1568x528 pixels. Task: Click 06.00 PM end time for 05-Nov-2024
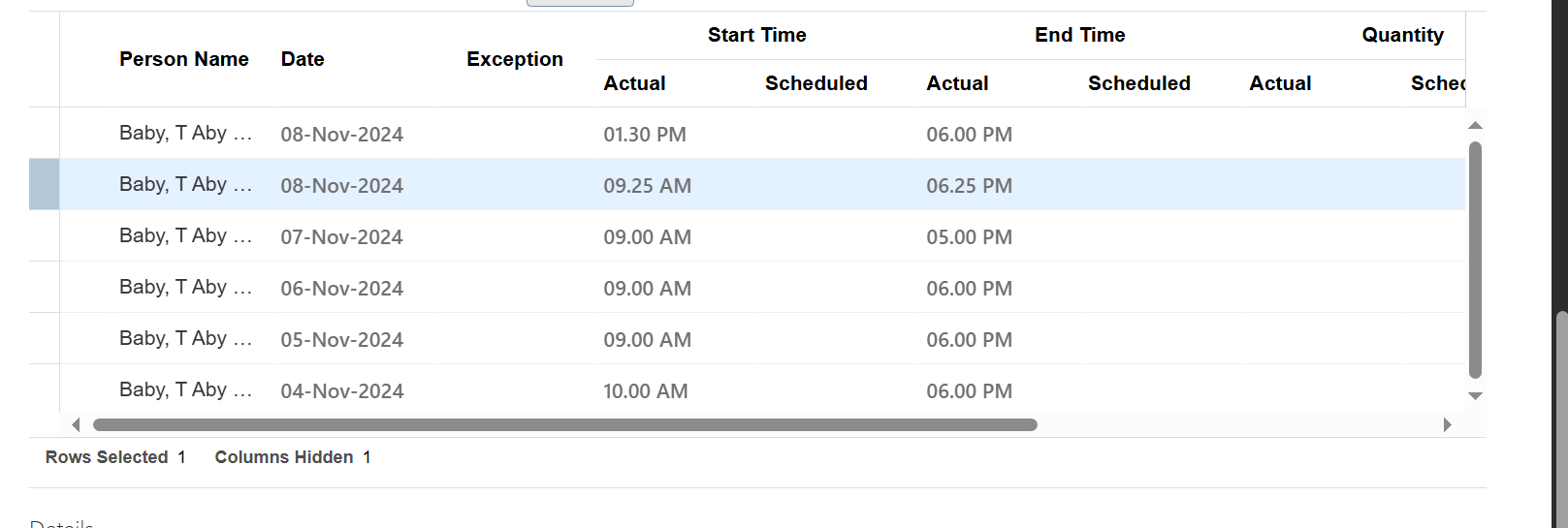click(x=970, y=340)
